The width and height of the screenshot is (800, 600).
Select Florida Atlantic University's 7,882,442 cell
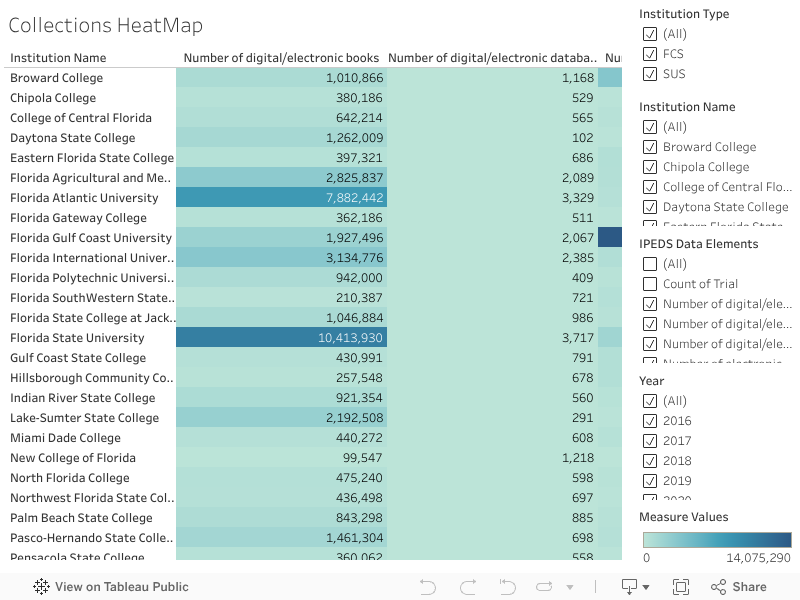(x=280, y=198)
